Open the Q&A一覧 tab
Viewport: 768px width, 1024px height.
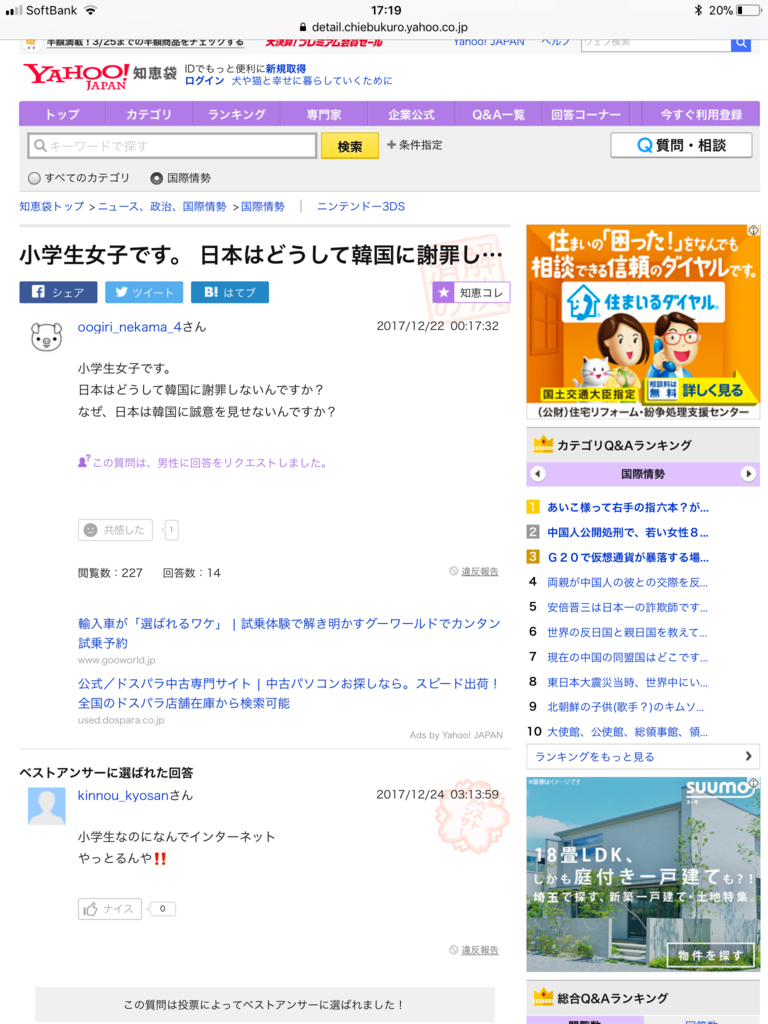[498, 114]
